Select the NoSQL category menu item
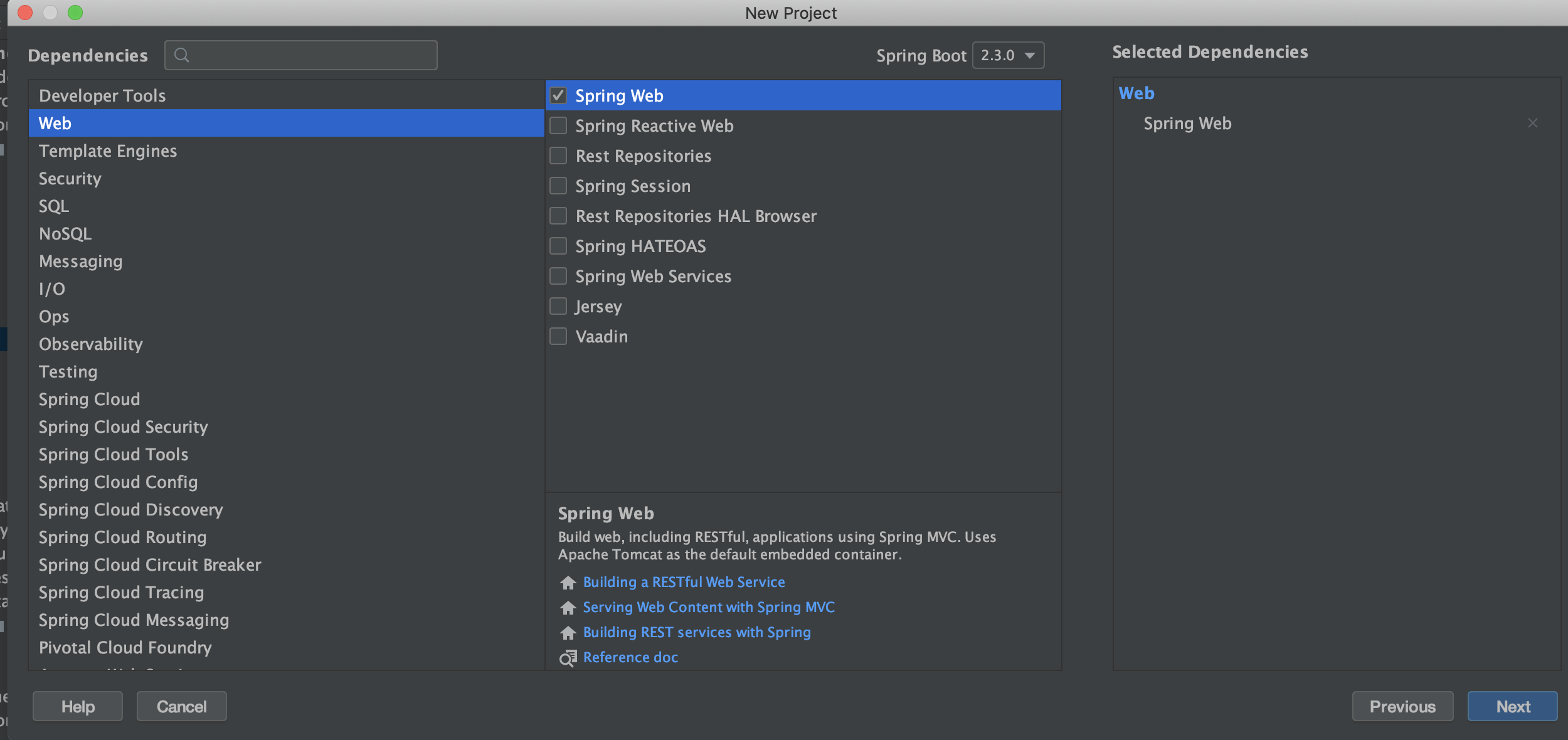This screenshot has height=740, width=1568. [x=65, y=233]
